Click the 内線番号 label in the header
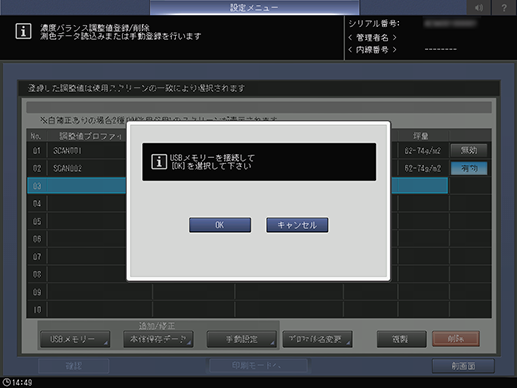This screenshot has width=517, height=388. 372,50
